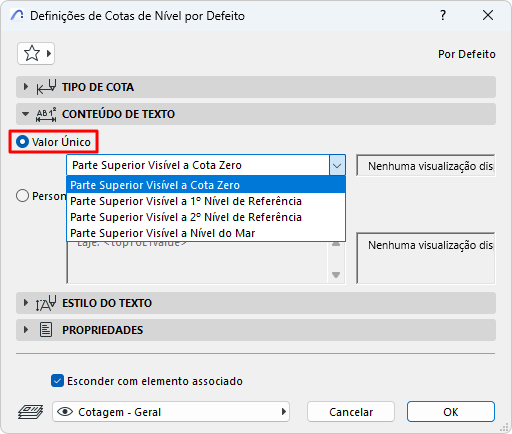Open the Cotagem - Geral layer dropdown
The width and height of the screenshot is (512, 434).
[x=171, y=412]
